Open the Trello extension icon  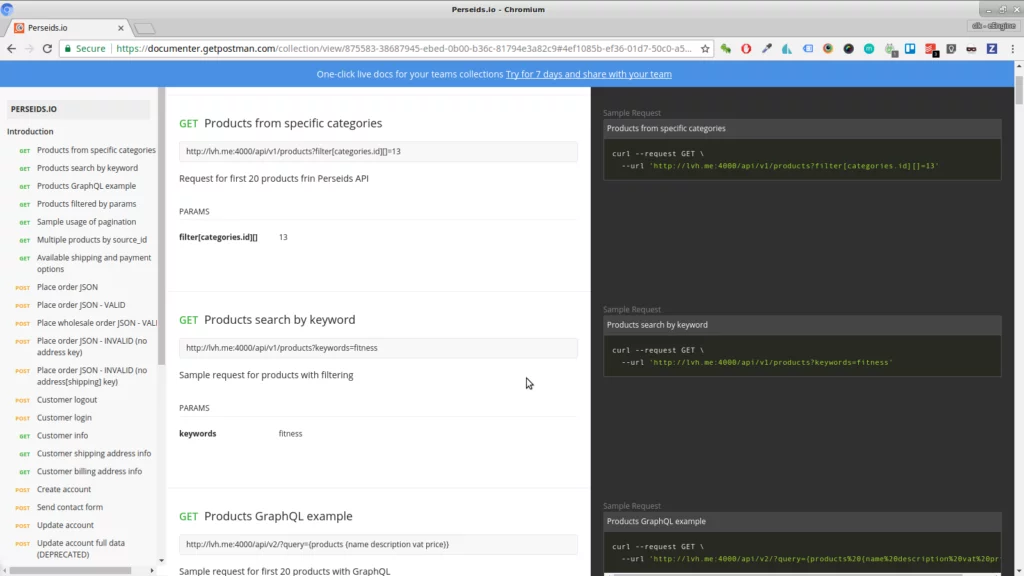pos(910,48)
